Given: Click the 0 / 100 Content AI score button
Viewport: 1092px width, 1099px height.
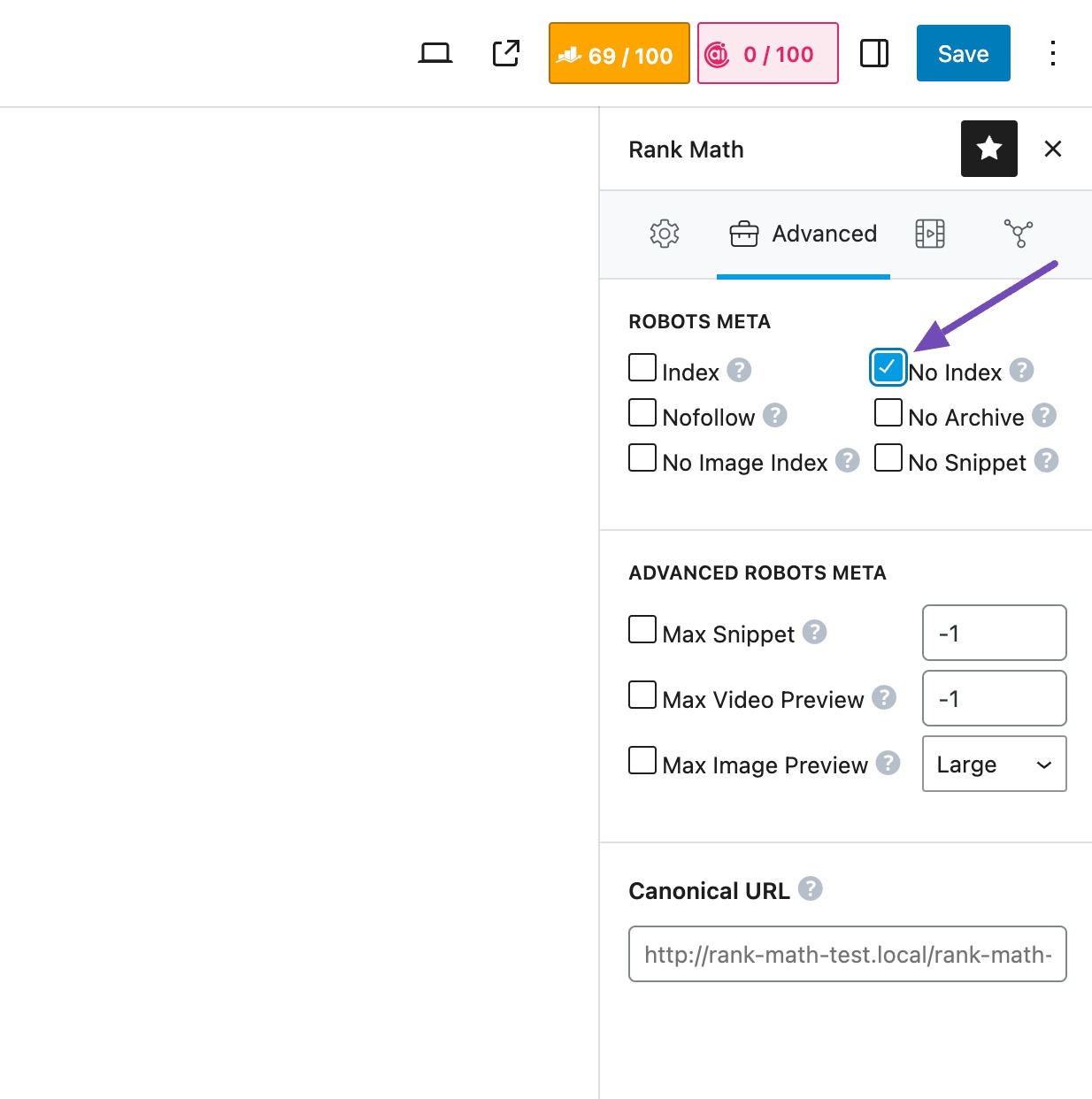Looking at the screenshot, I should point(767,54).
